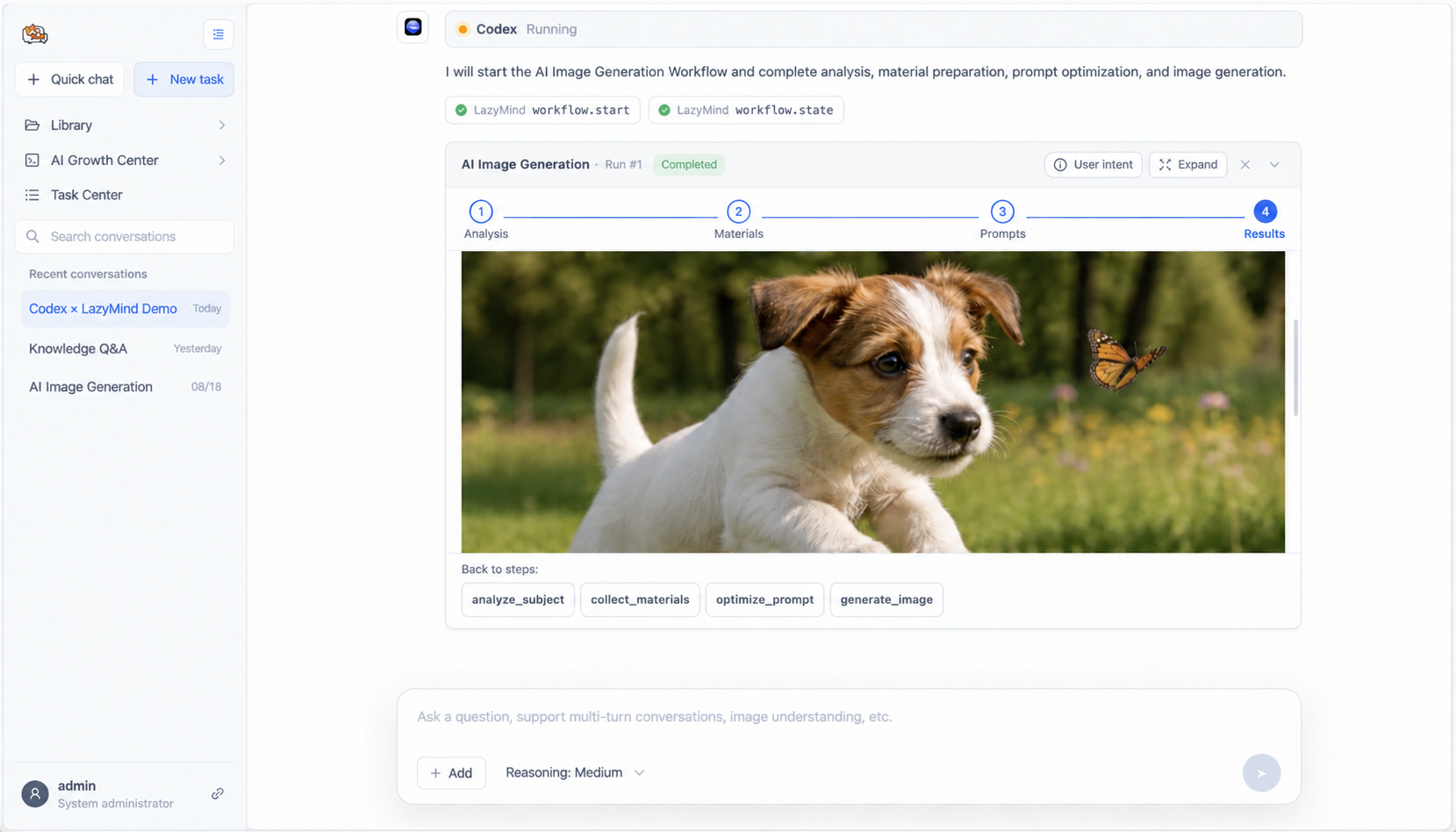1456x832 pixels.
Task: Click the Search conversations field
Action: click(x=125, y=237)
